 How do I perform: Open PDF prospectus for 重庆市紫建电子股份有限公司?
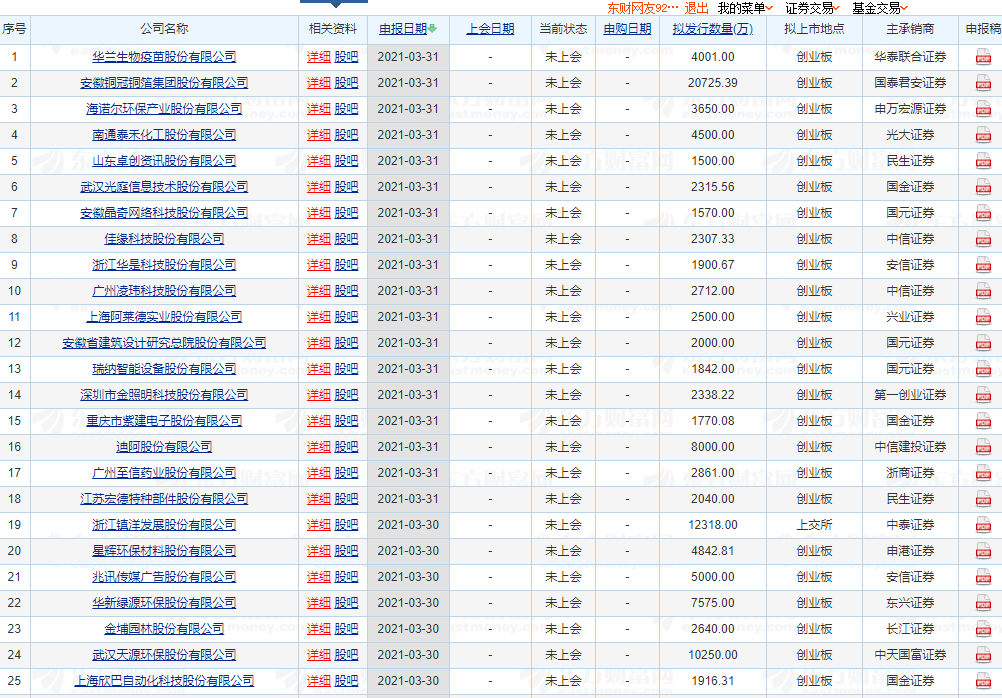[x=983, y=421]
